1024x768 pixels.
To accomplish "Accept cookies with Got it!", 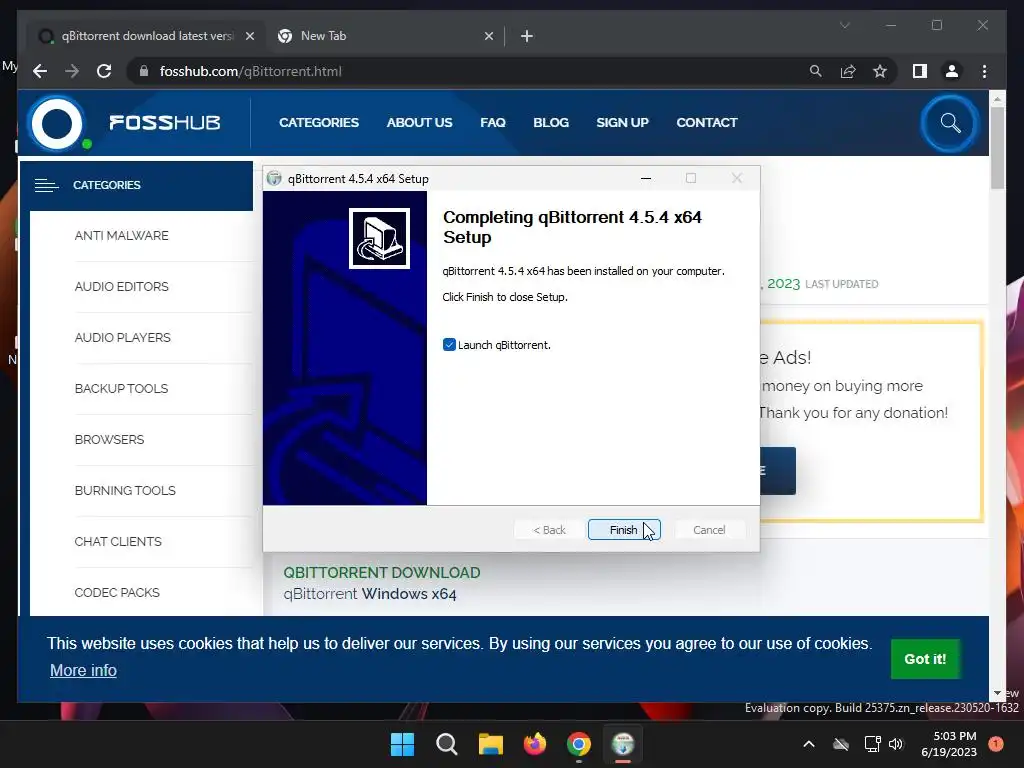I will click(925, 659).
